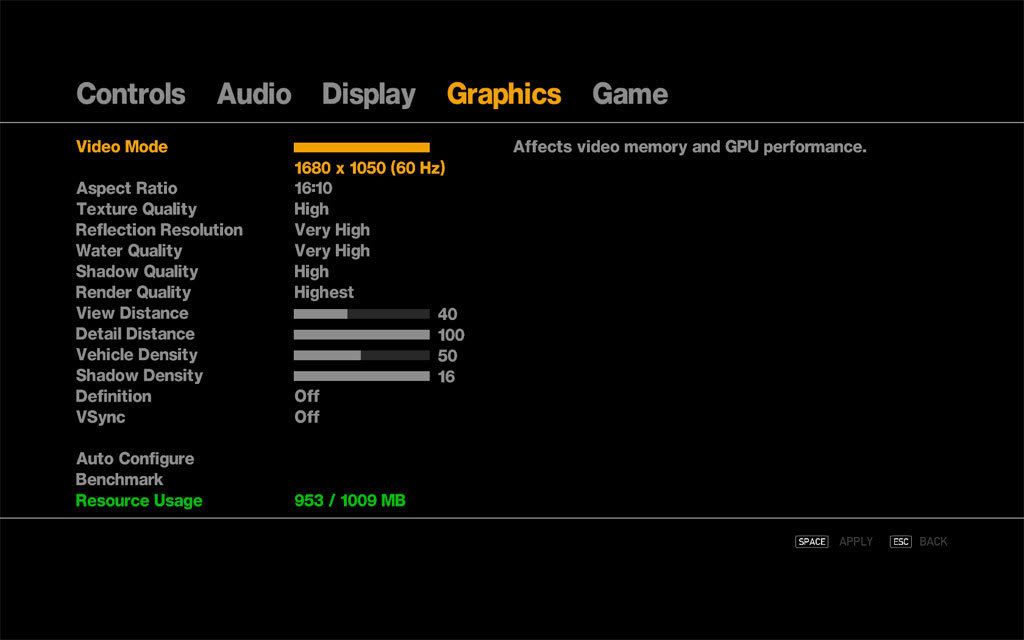Click the Detail Distance slider bar
Viewport: 1024px width, 640px height.
[361, 335]
